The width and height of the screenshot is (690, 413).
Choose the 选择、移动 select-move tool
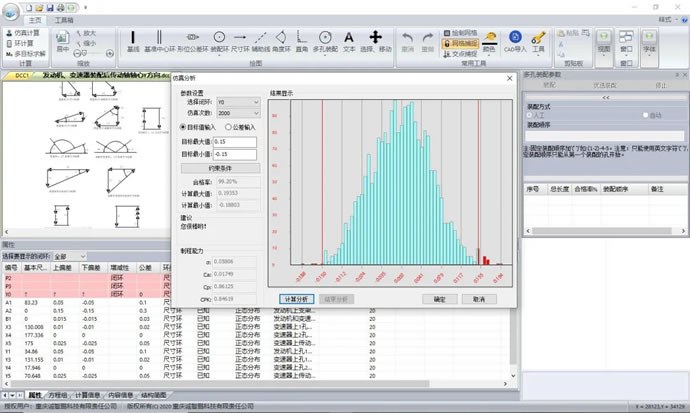point(376,41)
